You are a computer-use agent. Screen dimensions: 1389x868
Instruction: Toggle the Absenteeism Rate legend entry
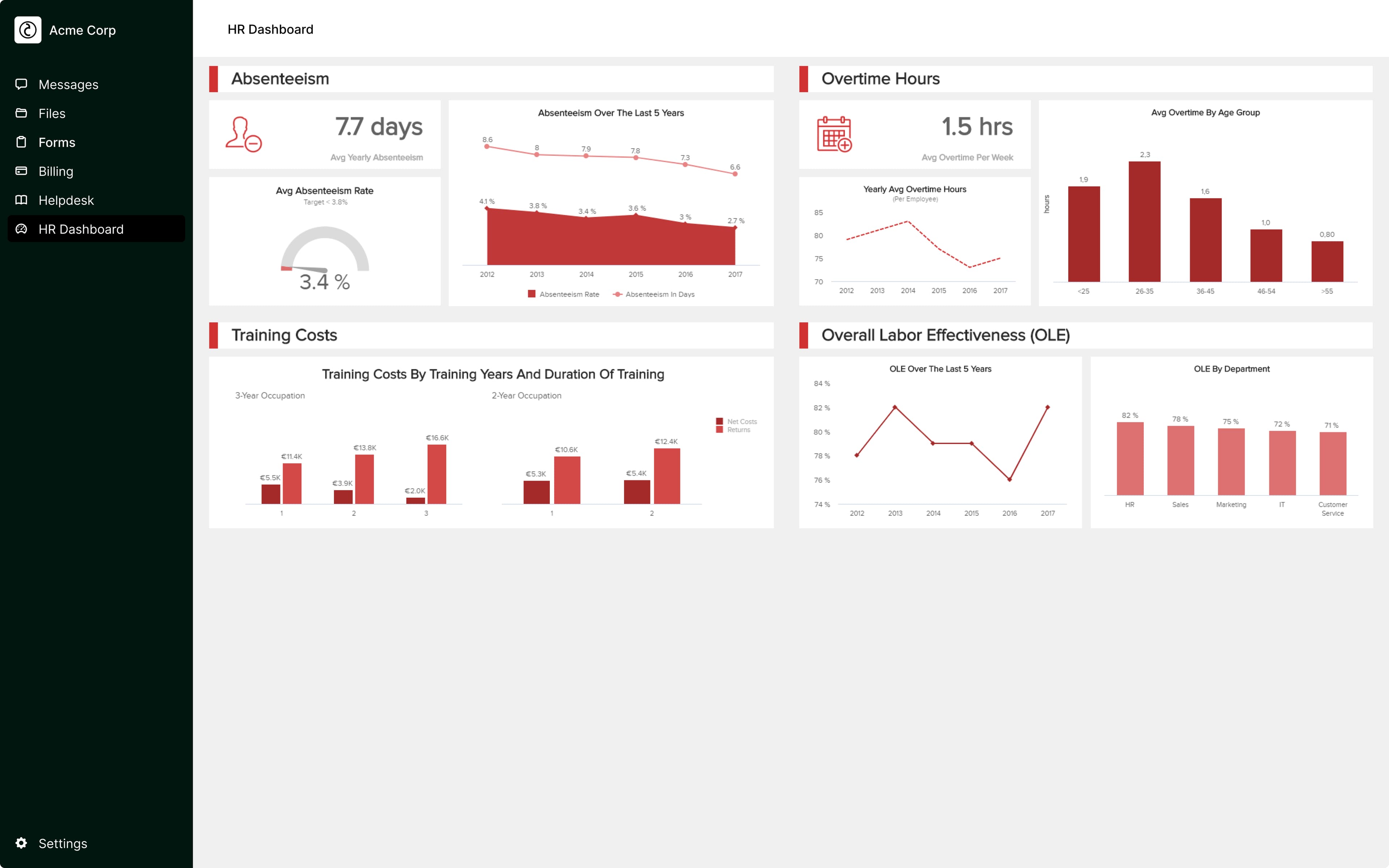tap(563, 294)
